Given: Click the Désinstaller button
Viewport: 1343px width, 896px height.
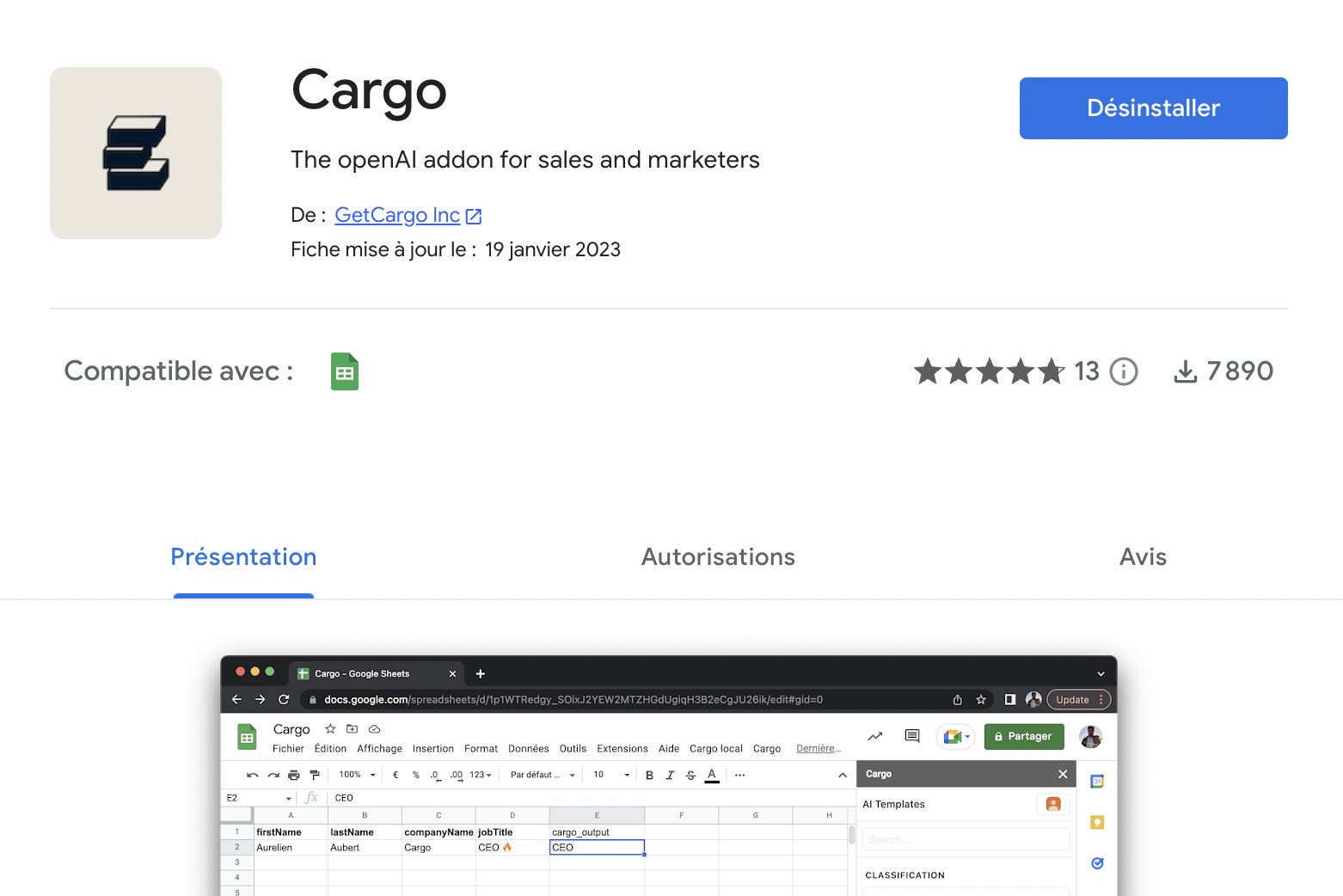Looking at the screenshot, I should pos(1153,107).
